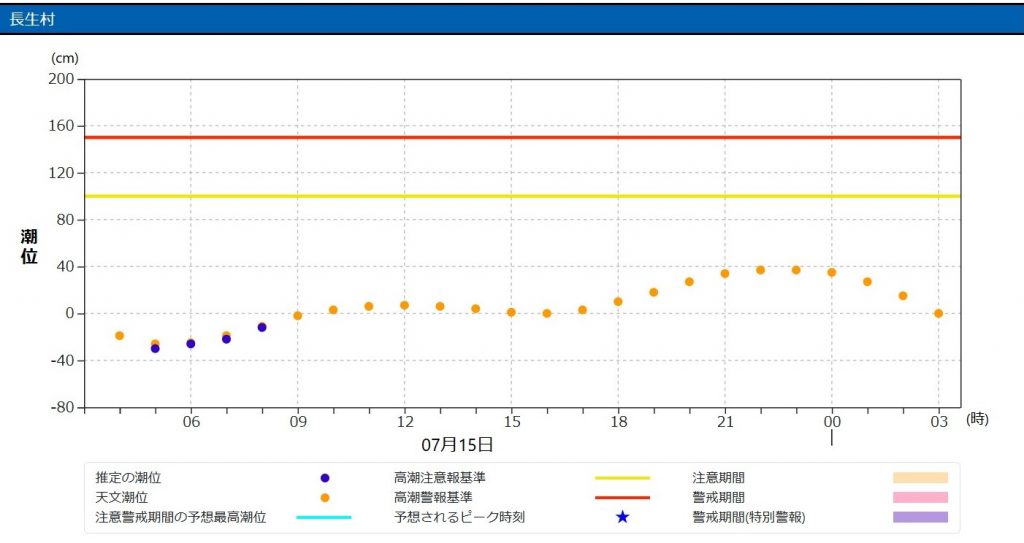Select the last orange tide point at 03 hour
The width and height of the screenshot is (1024, 543).
tap(938, 314)
